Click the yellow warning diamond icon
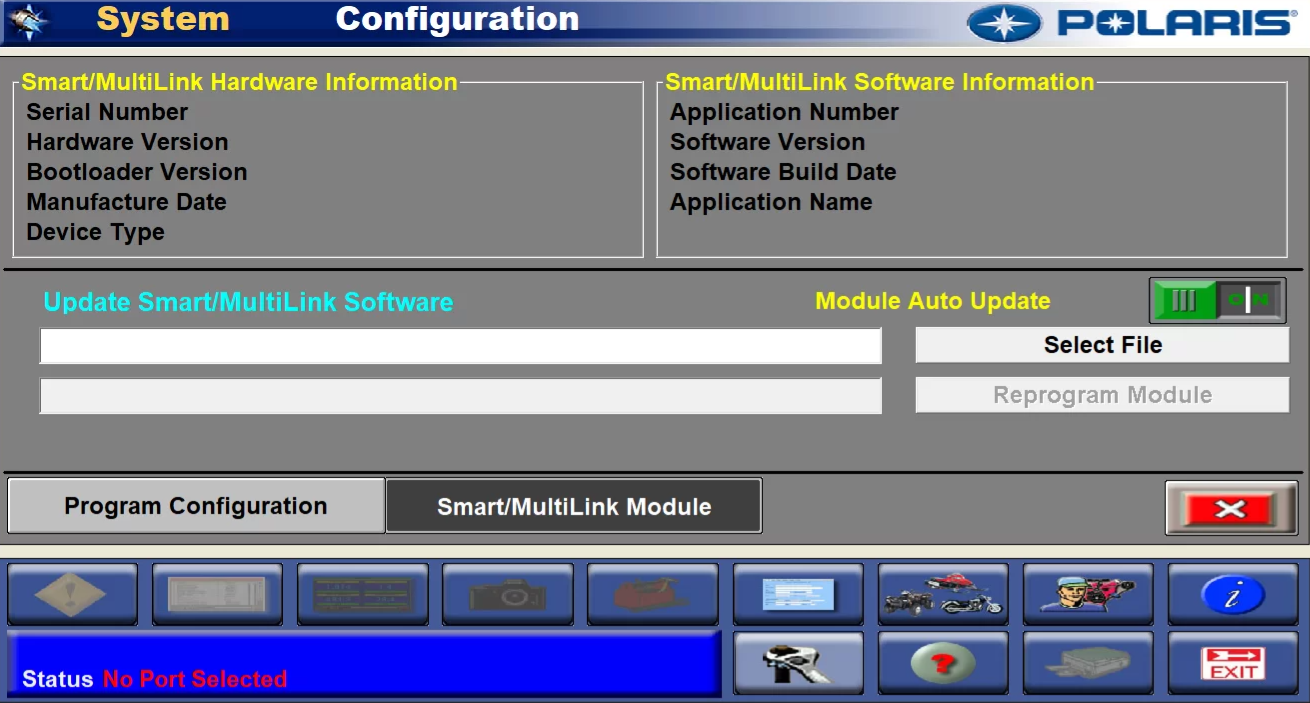The height and width of the screenshot is (703, 1310). pyautogui.click(x=72, y=594)
